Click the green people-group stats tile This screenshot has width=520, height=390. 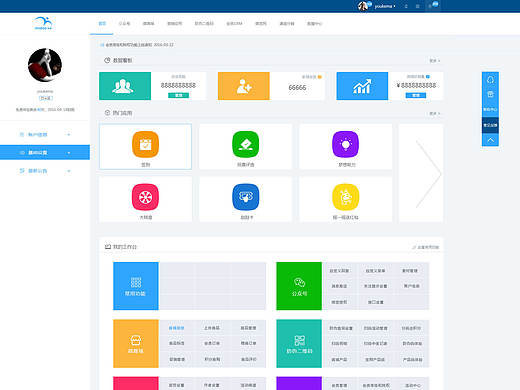tap(125, 86)
